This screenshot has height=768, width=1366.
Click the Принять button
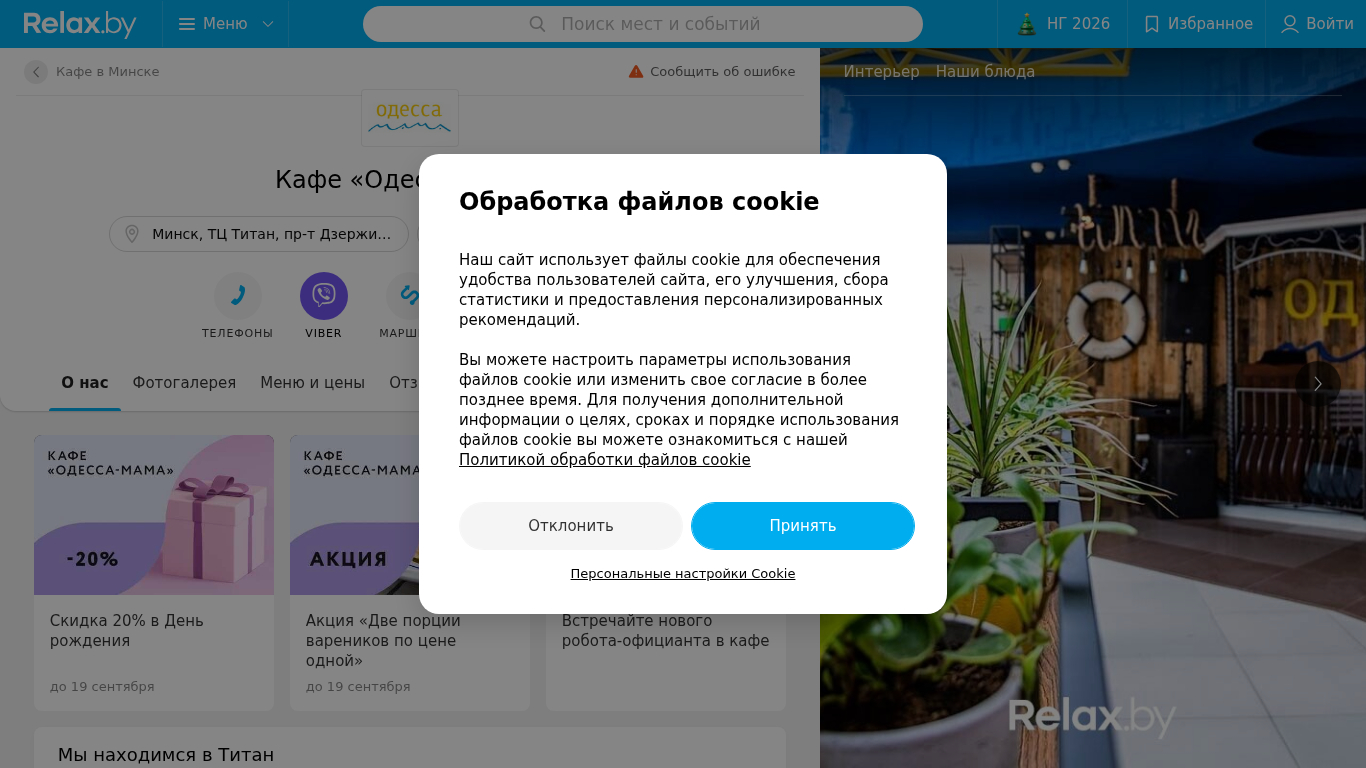pyautogui.click(x=803, y=526)
